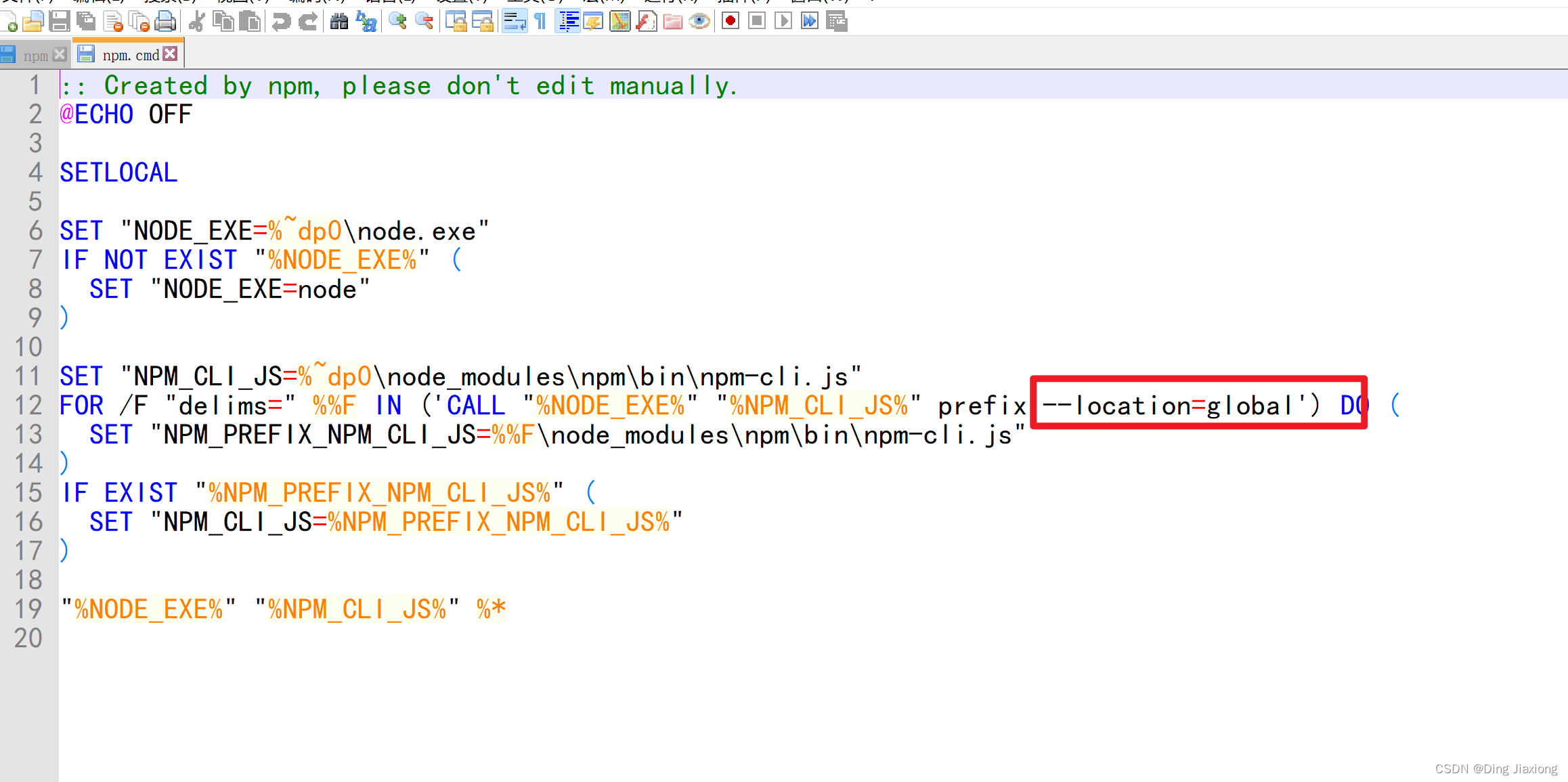Open Find with the binoculars icon
This screenshot has height=782, width=1568.
(x=339, y=22)
